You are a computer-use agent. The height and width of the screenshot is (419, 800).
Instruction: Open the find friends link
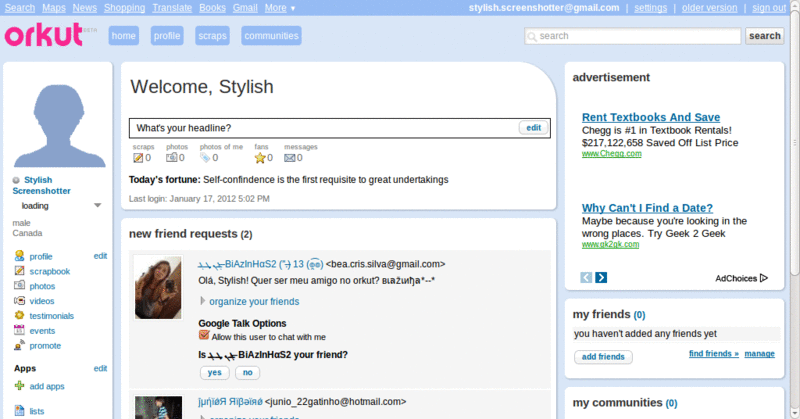coord(714,354)
